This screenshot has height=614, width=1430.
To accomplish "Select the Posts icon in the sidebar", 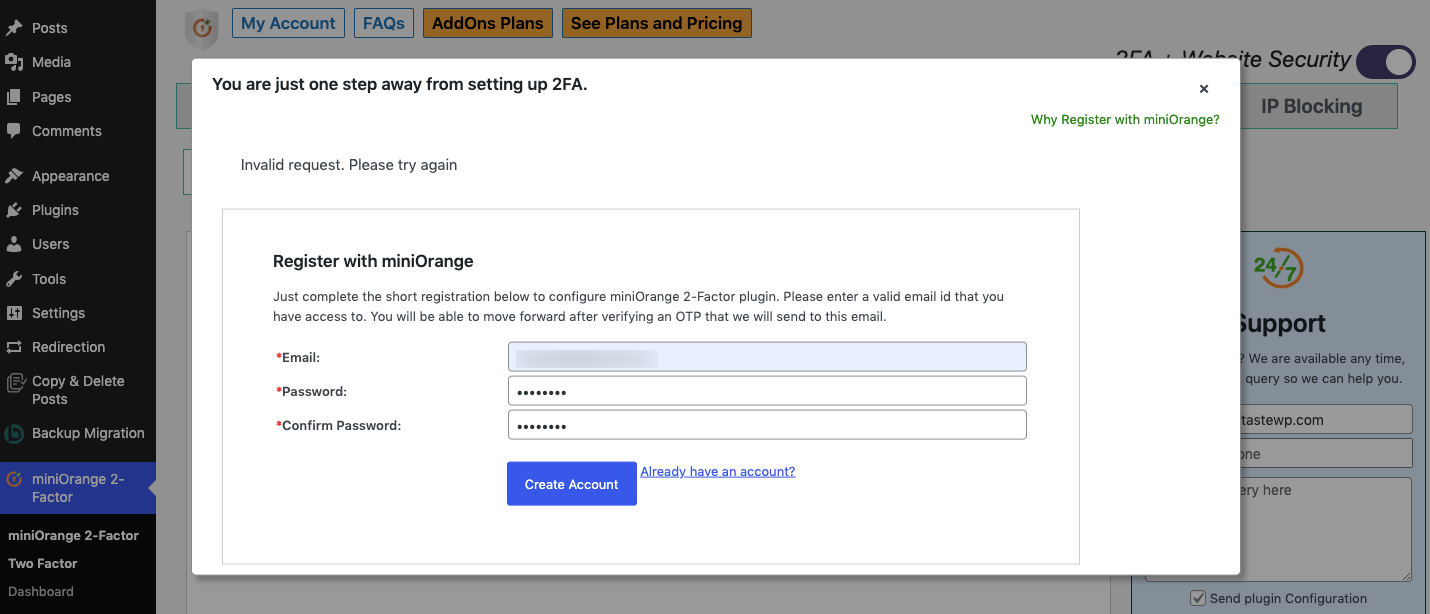I will 14,28.
